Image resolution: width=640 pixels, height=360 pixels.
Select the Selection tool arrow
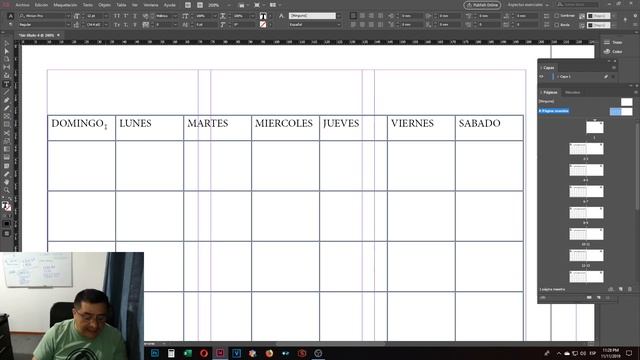(x=7, y=43)
